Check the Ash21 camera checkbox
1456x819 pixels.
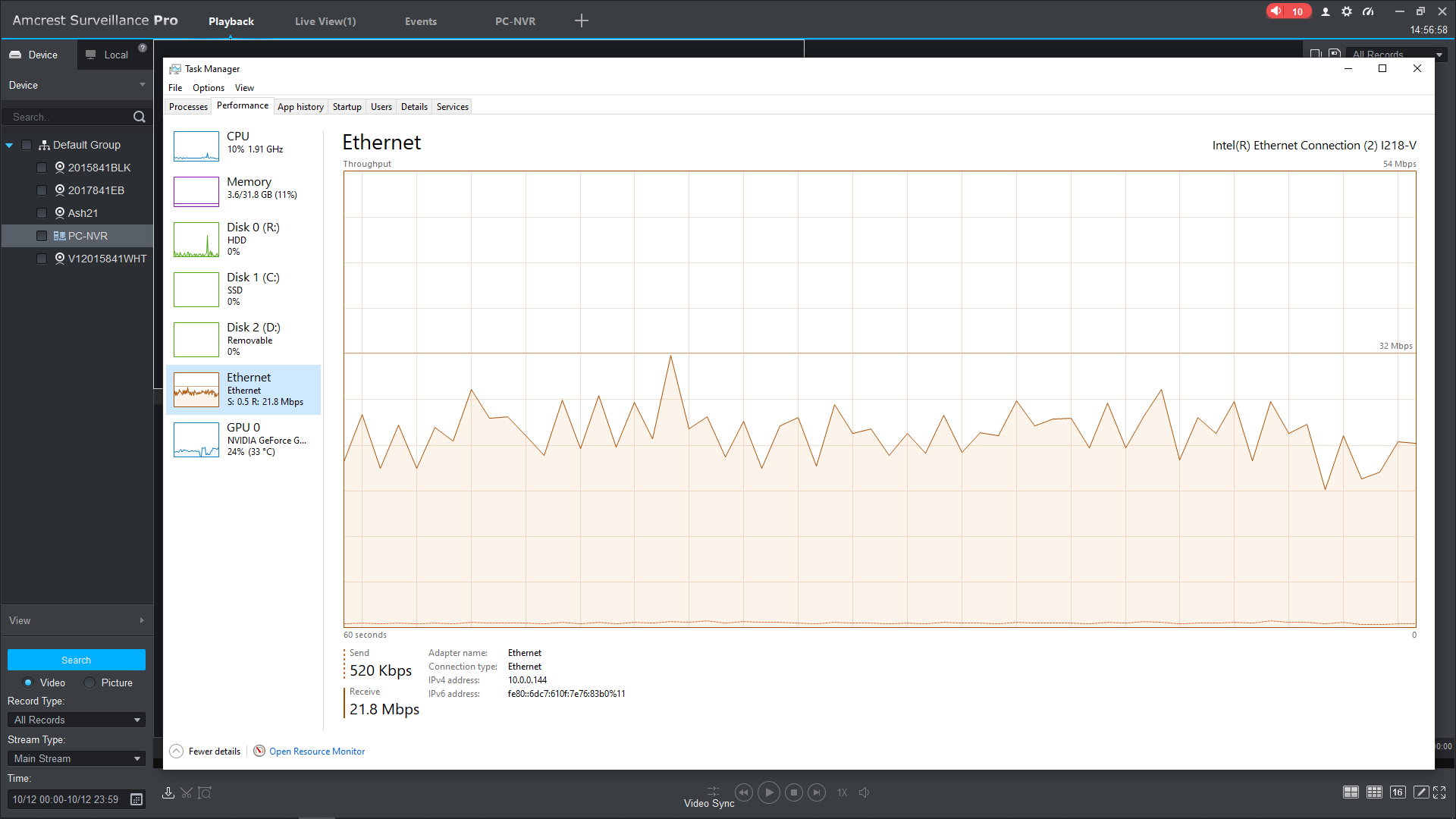pyautogui.click(x=42, y=213)
